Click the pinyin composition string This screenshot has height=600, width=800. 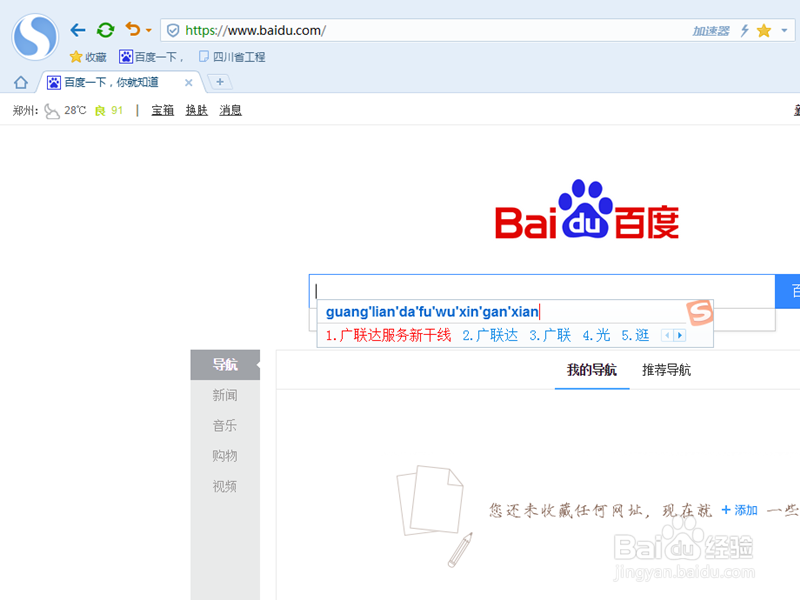click(x=432, y=312)
